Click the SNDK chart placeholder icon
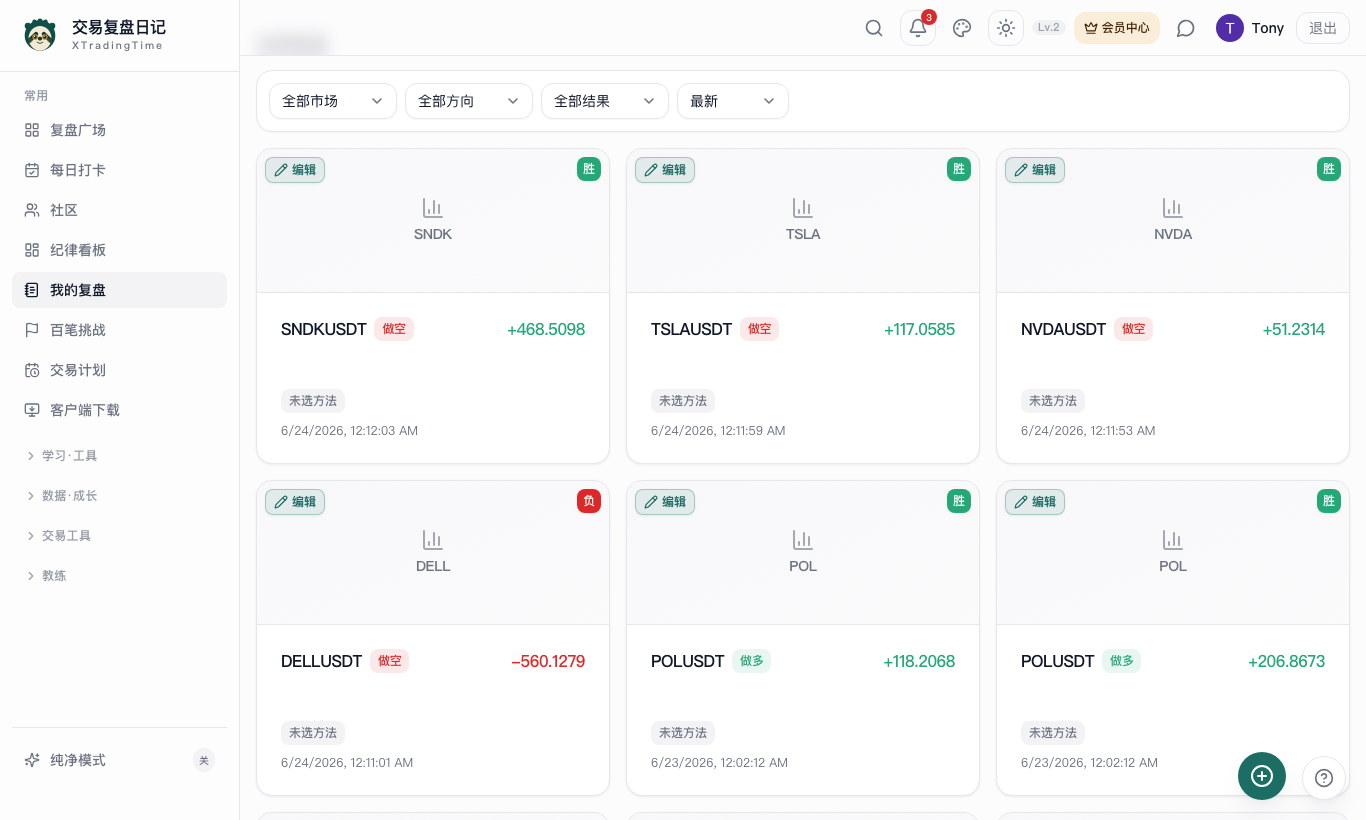The width and height of the screenshot is (1366, 820). [433, 208]
